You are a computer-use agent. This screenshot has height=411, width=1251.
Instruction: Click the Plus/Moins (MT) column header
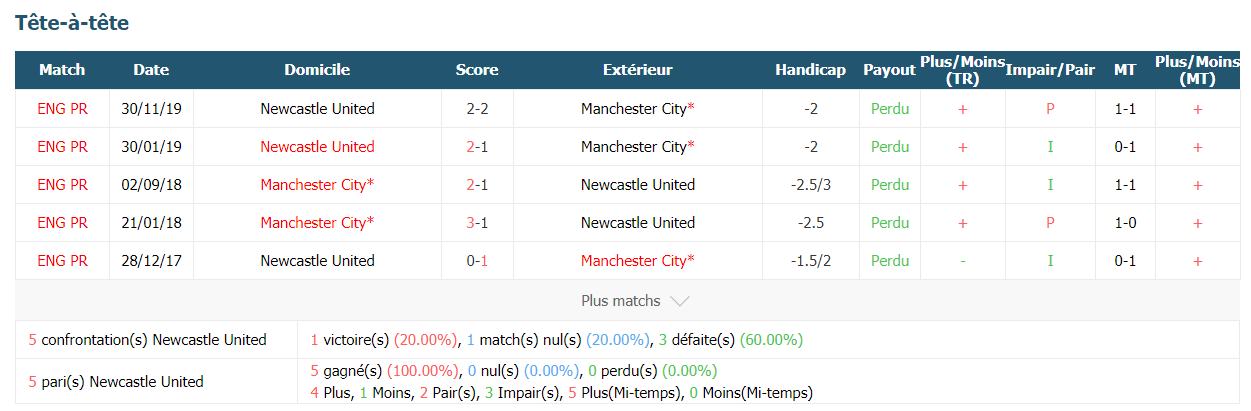coord(1197,70)
